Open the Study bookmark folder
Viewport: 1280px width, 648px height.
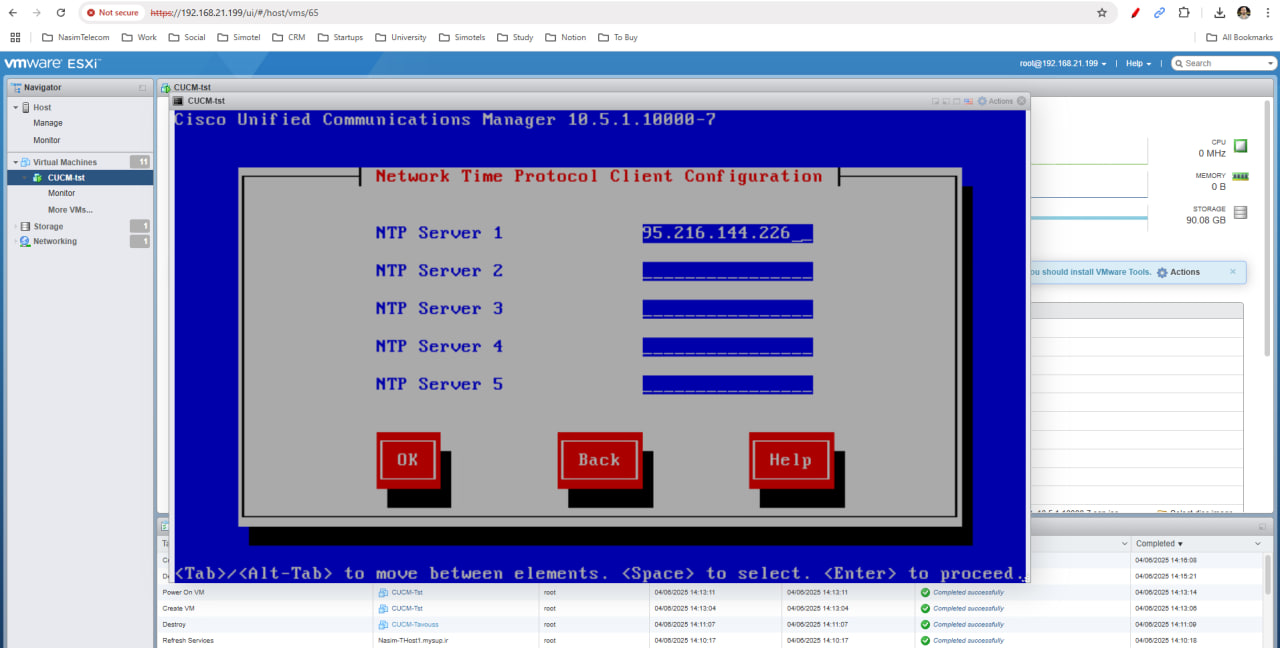[x=515, y=37]
